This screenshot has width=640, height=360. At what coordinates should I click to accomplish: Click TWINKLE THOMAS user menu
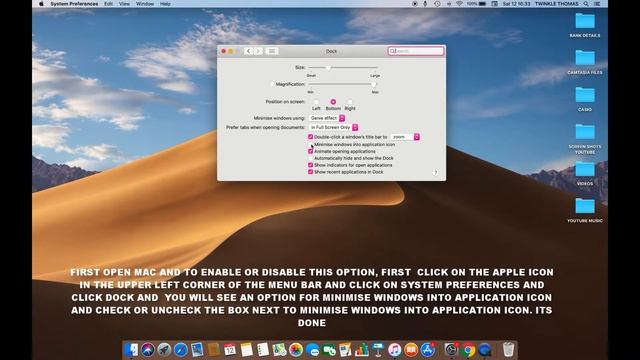[556, 4]
